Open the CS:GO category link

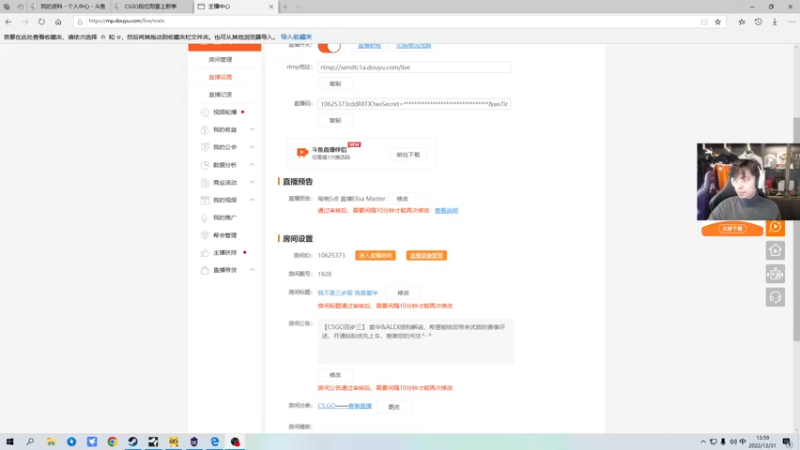(x=345, y=406)
